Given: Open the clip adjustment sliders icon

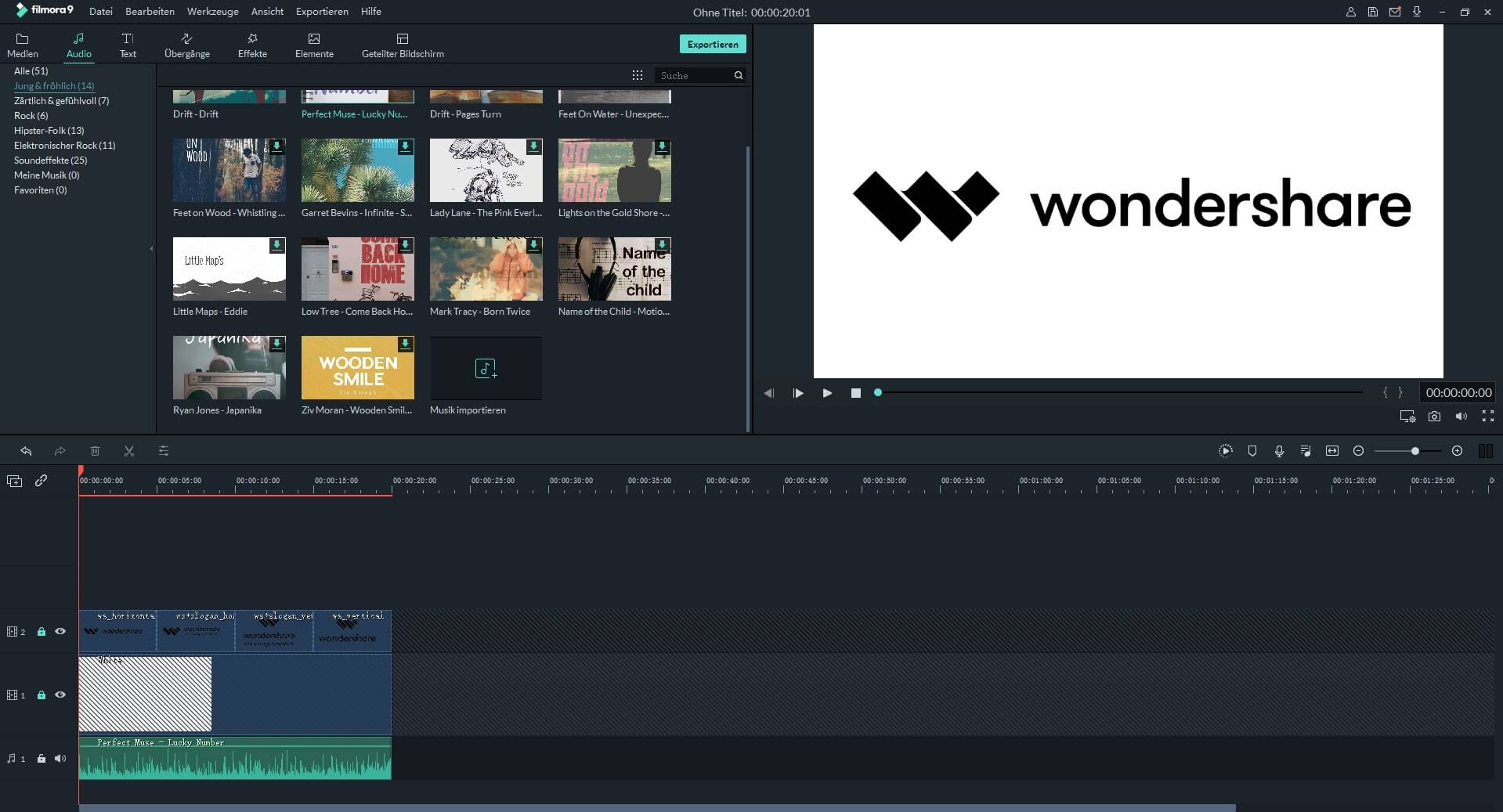Looking at the screenshot, I should 164,451.
